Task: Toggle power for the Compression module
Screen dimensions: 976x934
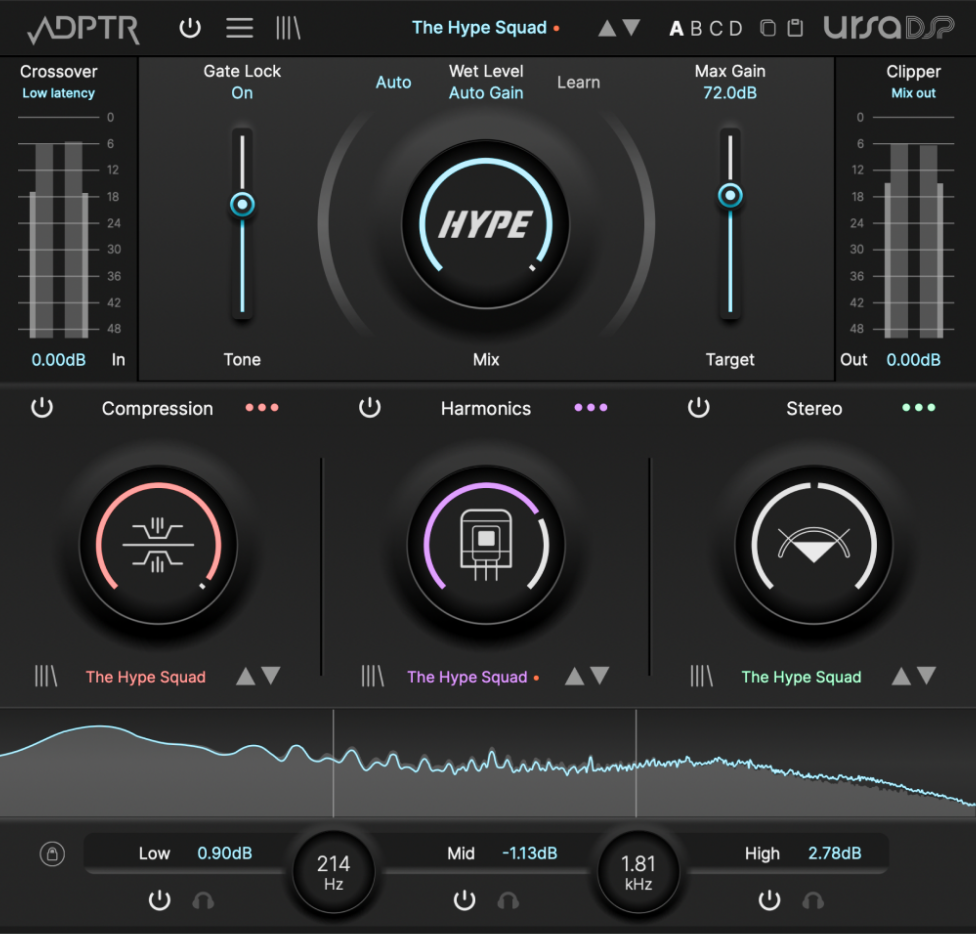Action: pyautogui.click(x=43, y=407)
